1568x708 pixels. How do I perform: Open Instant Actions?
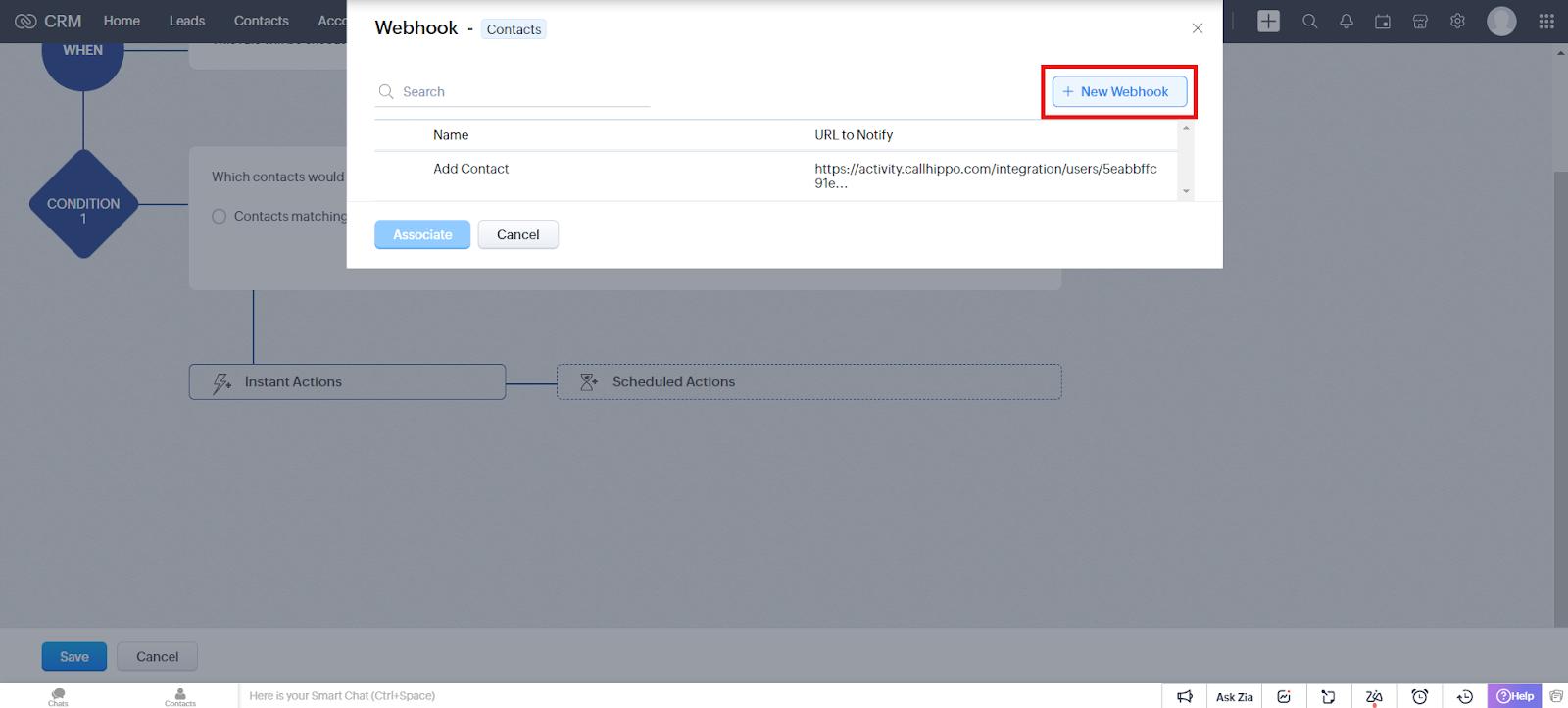347,381
